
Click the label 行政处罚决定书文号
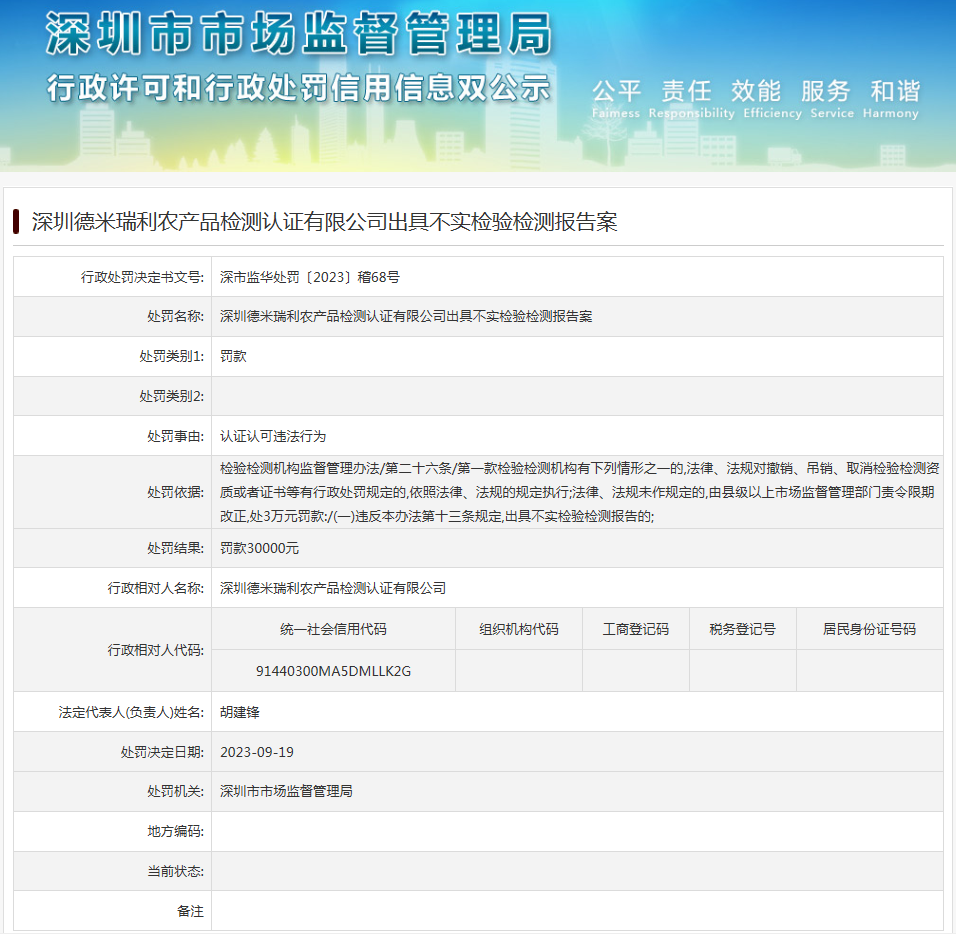(143, 277)
